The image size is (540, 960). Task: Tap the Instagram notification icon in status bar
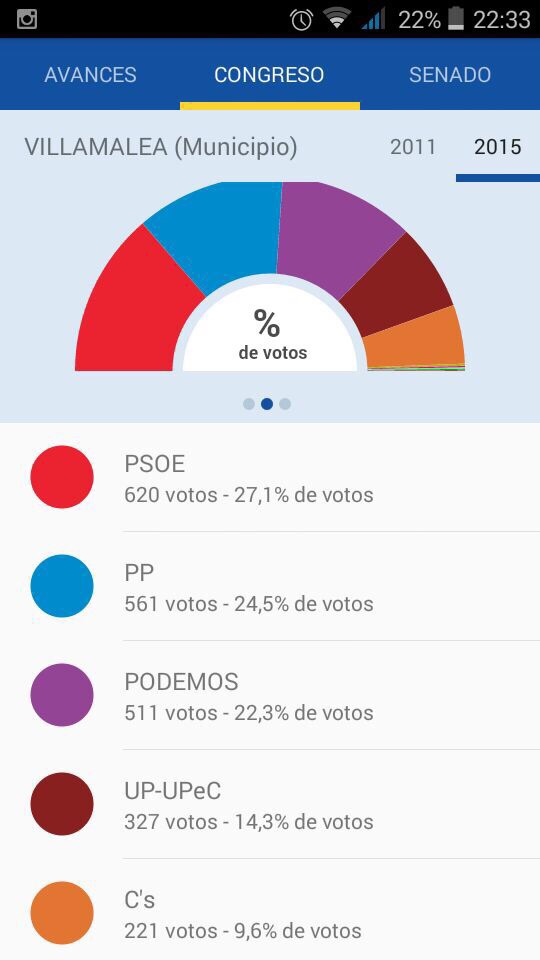[x=26, y=19]
